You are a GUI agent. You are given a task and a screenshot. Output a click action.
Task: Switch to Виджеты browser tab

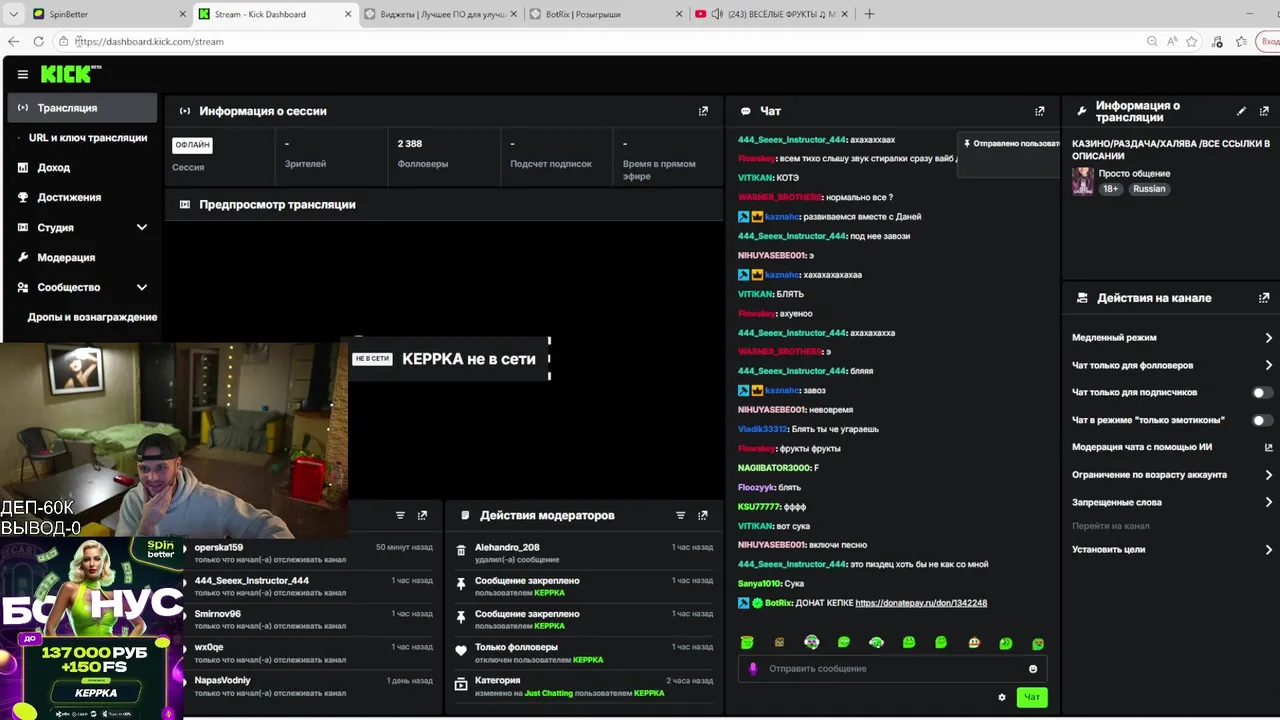tap(439, 14)
